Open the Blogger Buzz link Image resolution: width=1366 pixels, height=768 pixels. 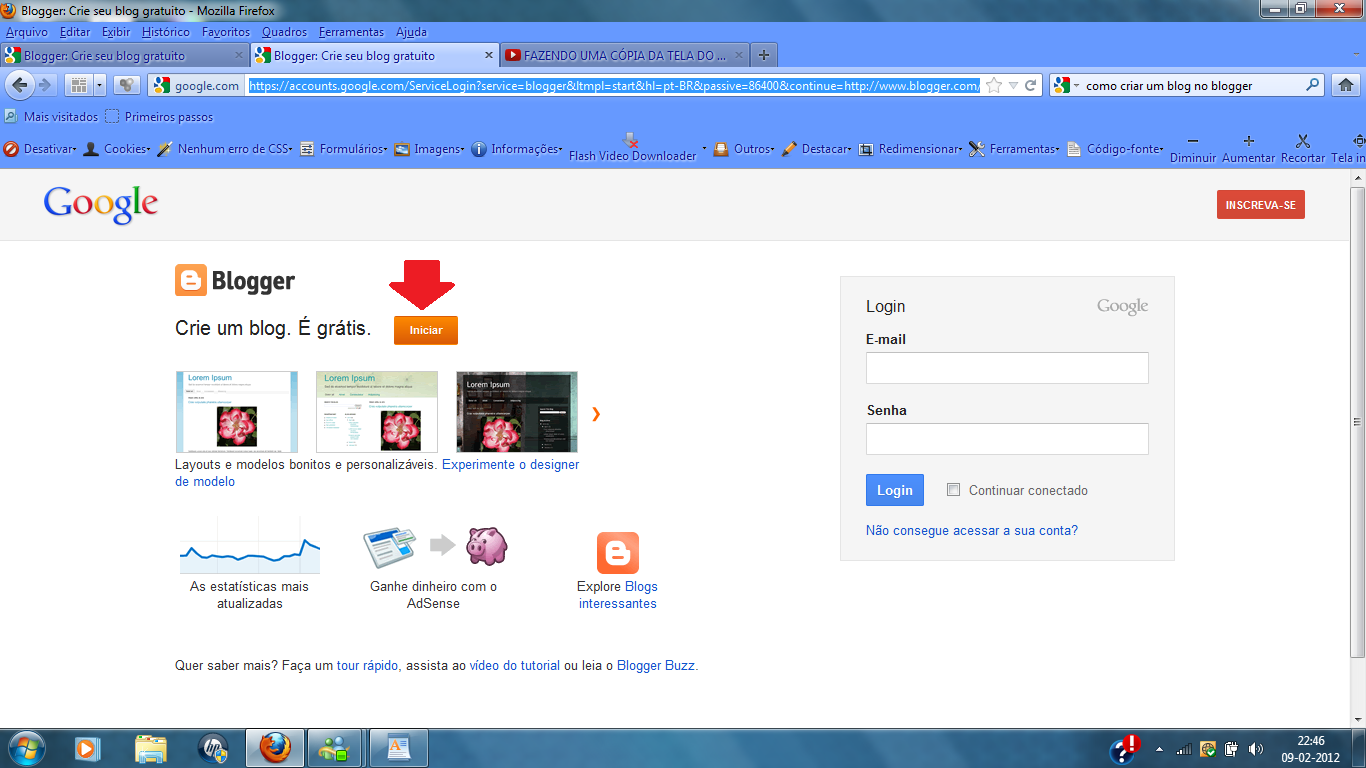[x=656, y=665]
